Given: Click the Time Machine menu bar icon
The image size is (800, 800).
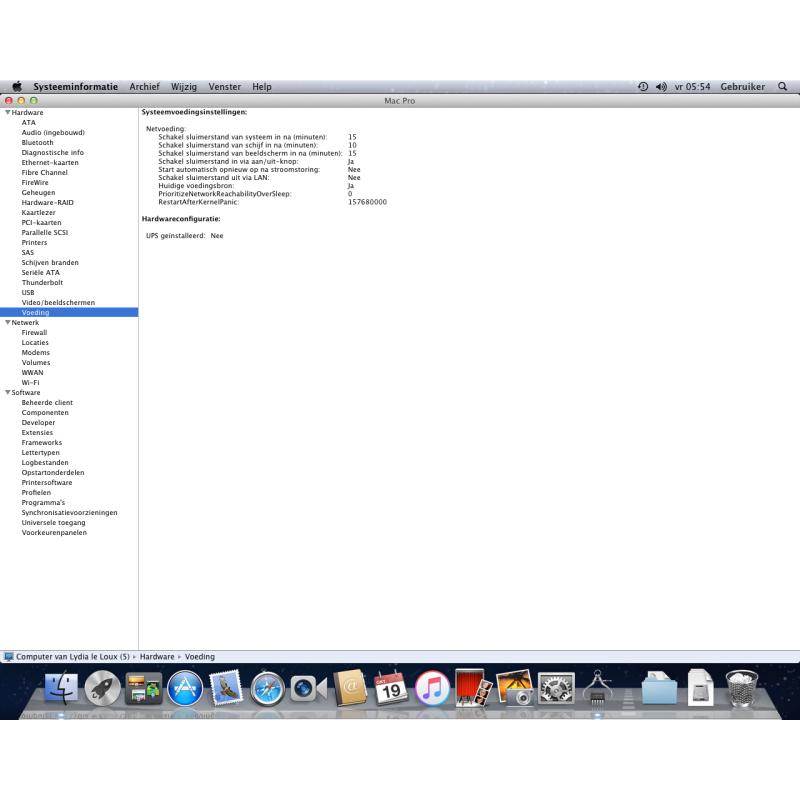Looking at the screenshot, I should tap(643, 87).
